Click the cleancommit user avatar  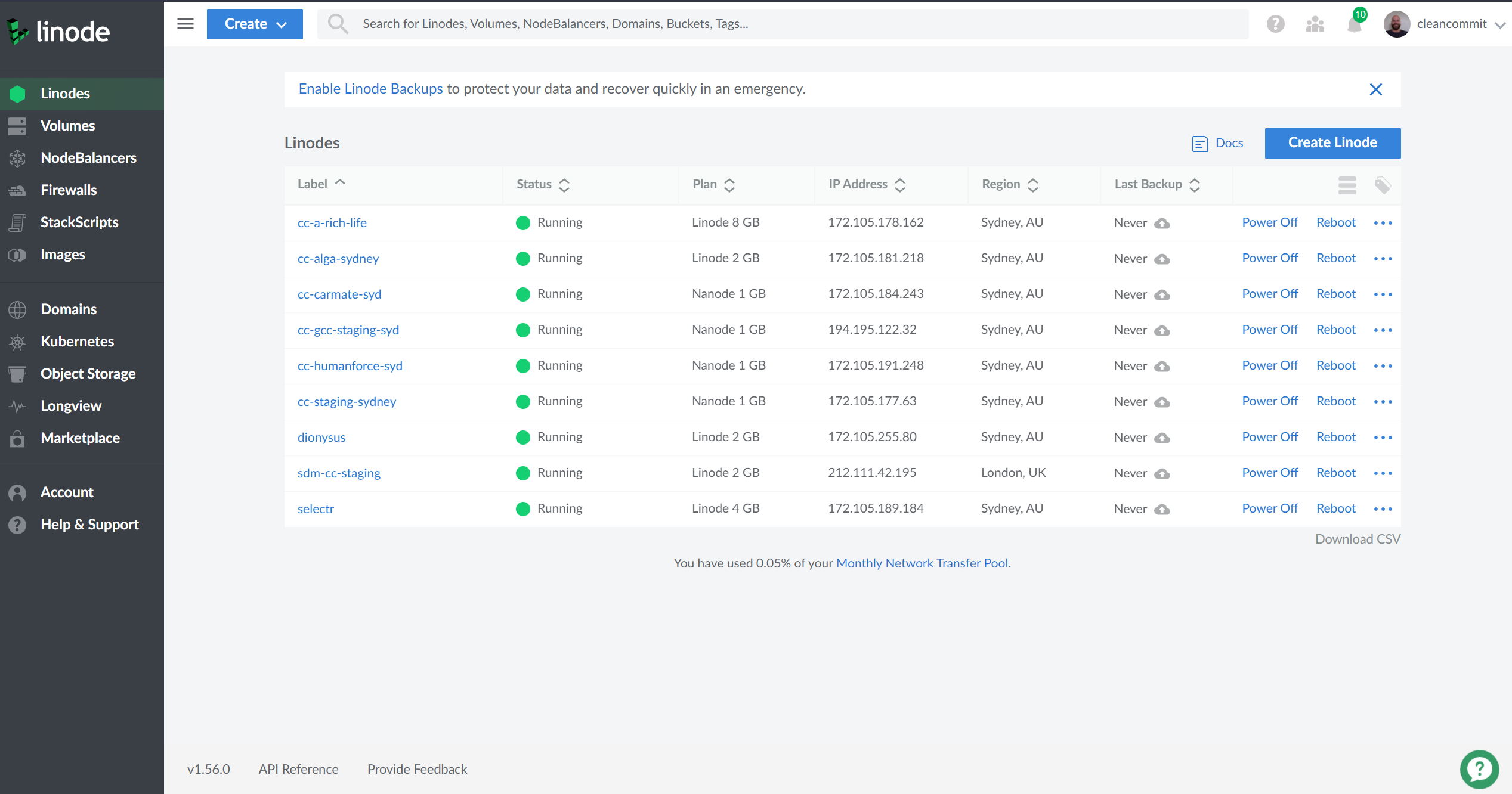click(x=1396, y=24)
